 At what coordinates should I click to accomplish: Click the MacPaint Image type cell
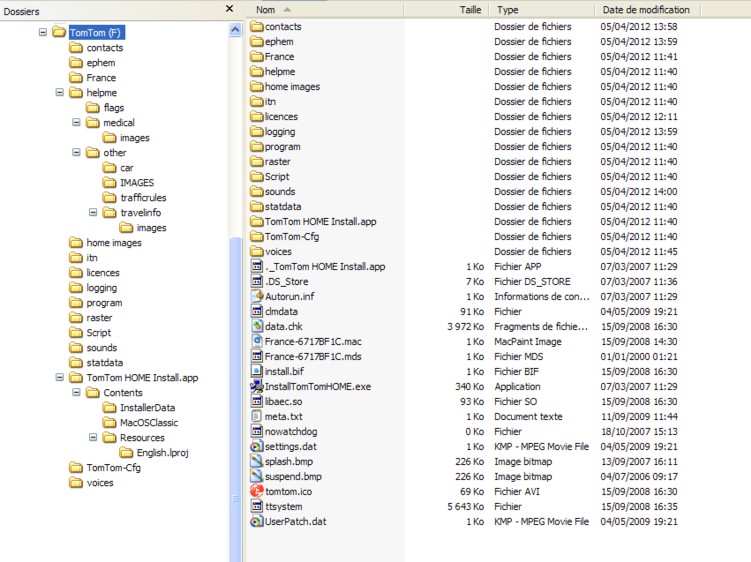coord(528,341)
